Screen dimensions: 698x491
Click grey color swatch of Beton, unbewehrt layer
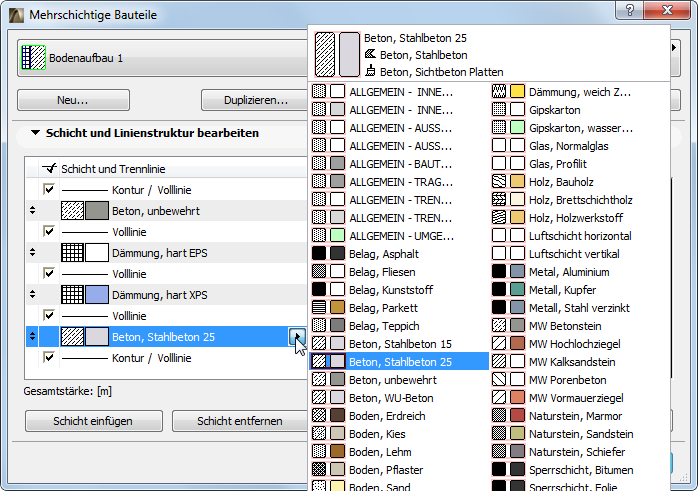pos(97,211)
